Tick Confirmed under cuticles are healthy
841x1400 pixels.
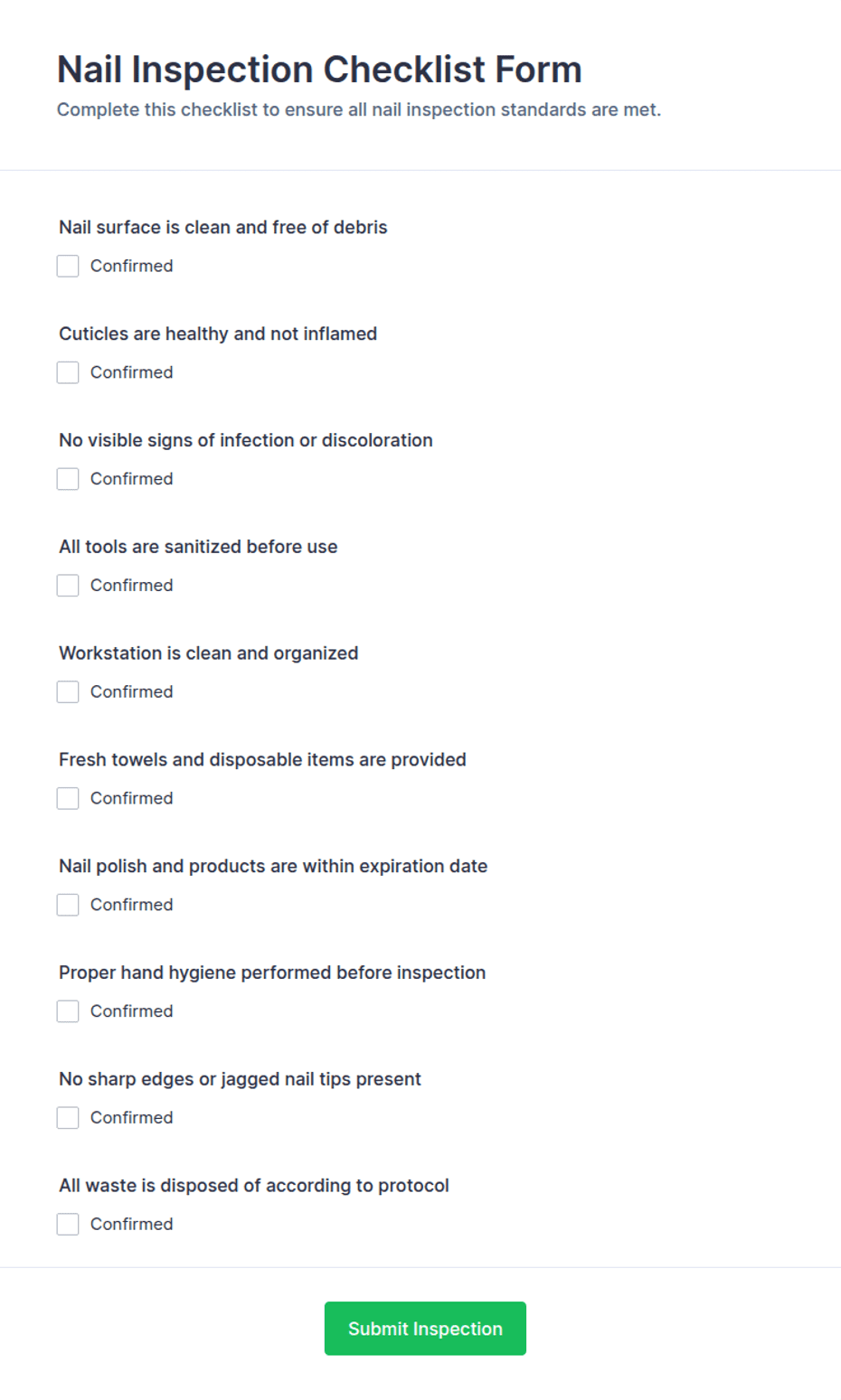click(x=68, y=372)
